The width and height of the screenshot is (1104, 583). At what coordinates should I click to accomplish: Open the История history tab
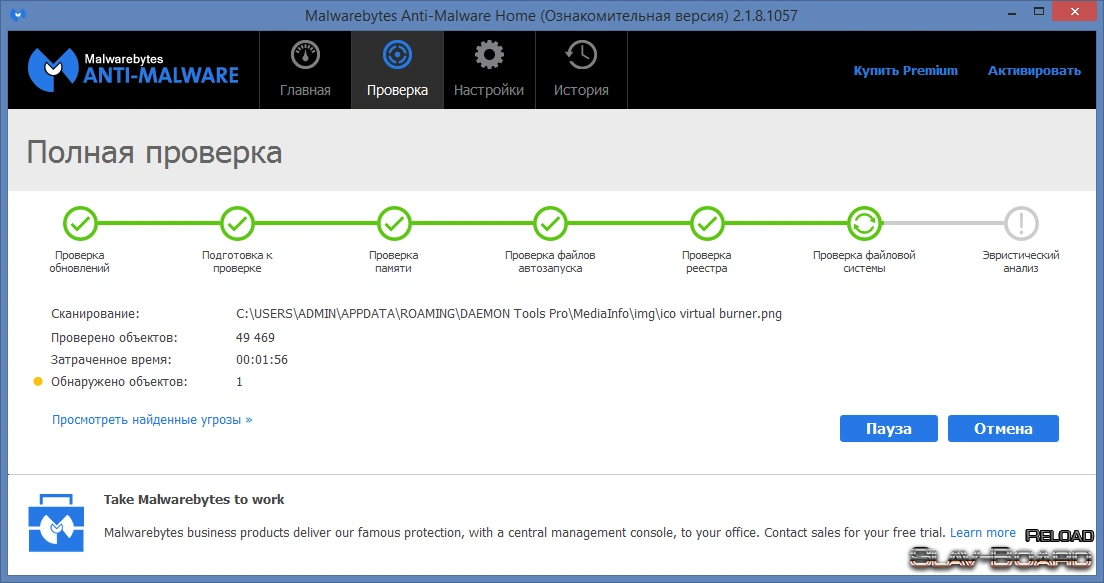[582, 70]
